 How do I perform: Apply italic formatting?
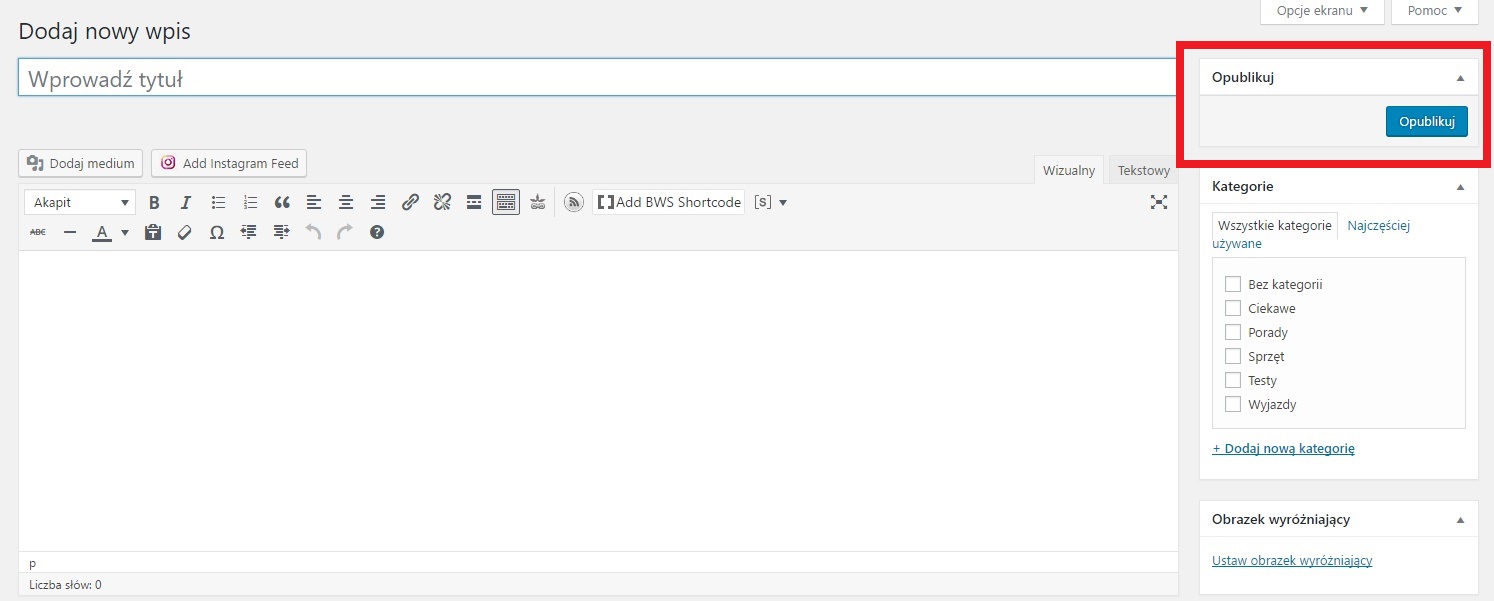coord(186,202)
